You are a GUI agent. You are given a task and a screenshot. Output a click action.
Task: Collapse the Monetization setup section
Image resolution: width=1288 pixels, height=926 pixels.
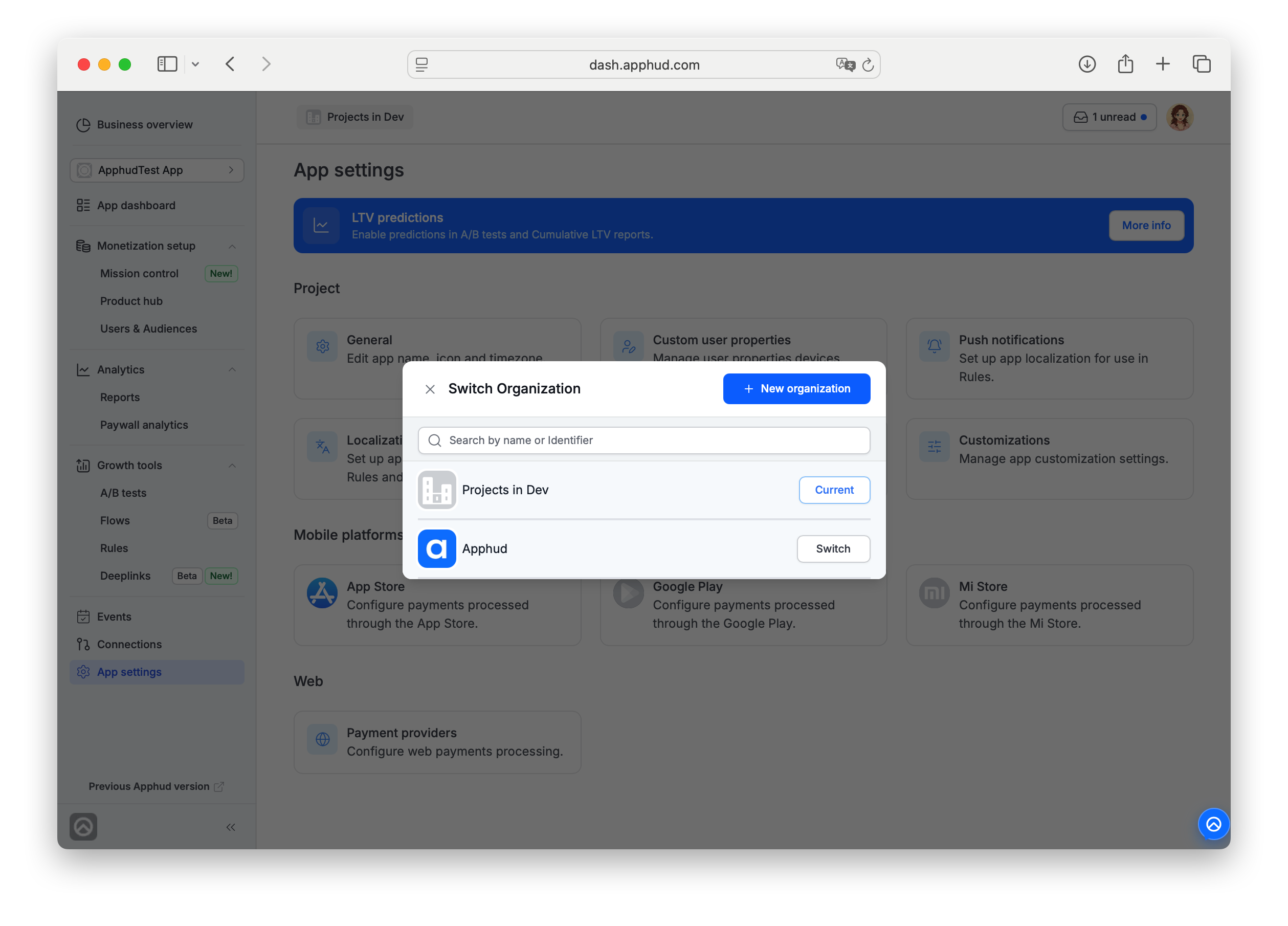[232, 246]
